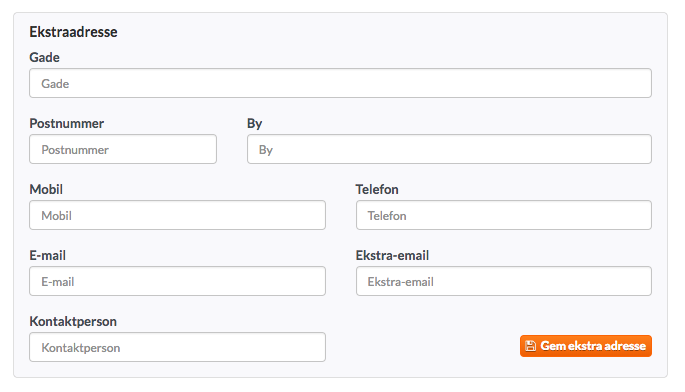Click the Ekstraadresse section heading
685x392 pixels.
click(x=73, y=32)
